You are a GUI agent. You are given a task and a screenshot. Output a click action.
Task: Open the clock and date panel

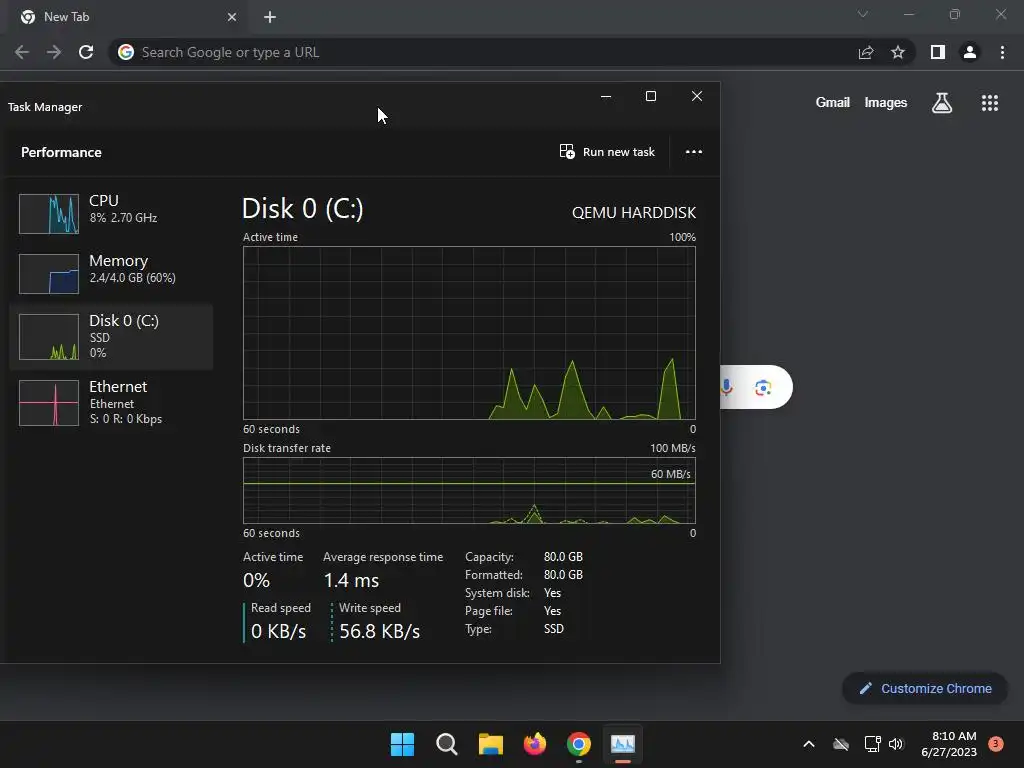[x=949, y=744]
